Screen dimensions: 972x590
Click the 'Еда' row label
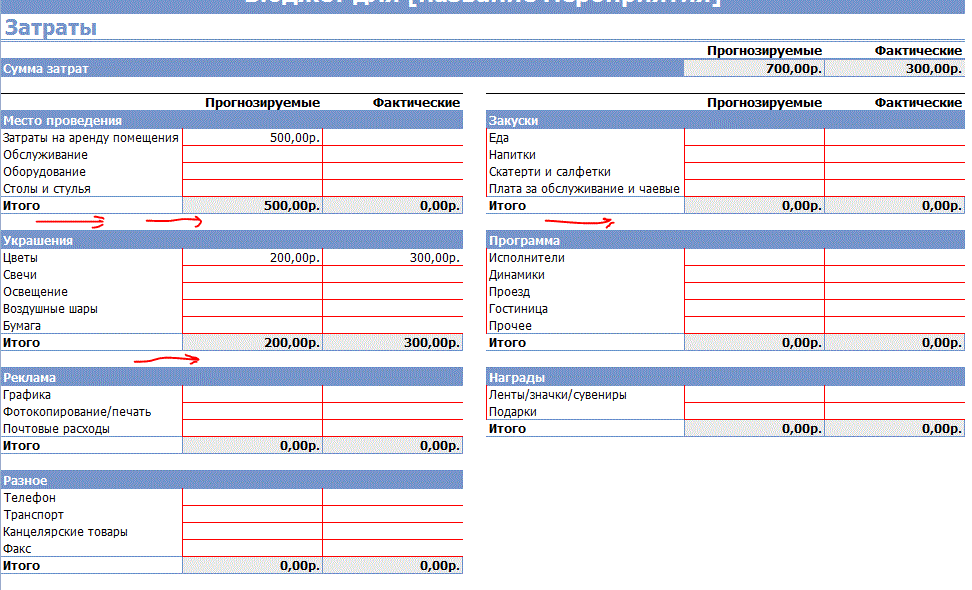tap(498, 138)
